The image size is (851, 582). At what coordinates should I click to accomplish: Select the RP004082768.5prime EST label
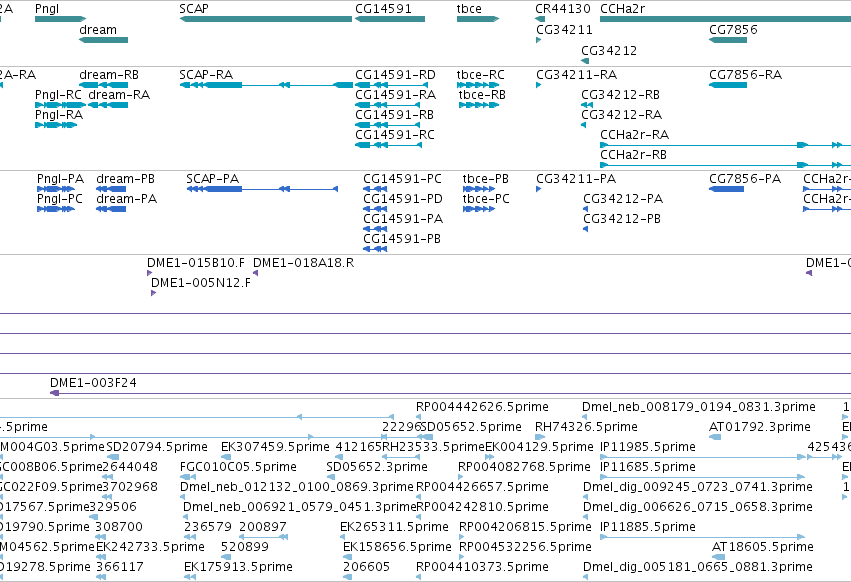tap(524, 467)
